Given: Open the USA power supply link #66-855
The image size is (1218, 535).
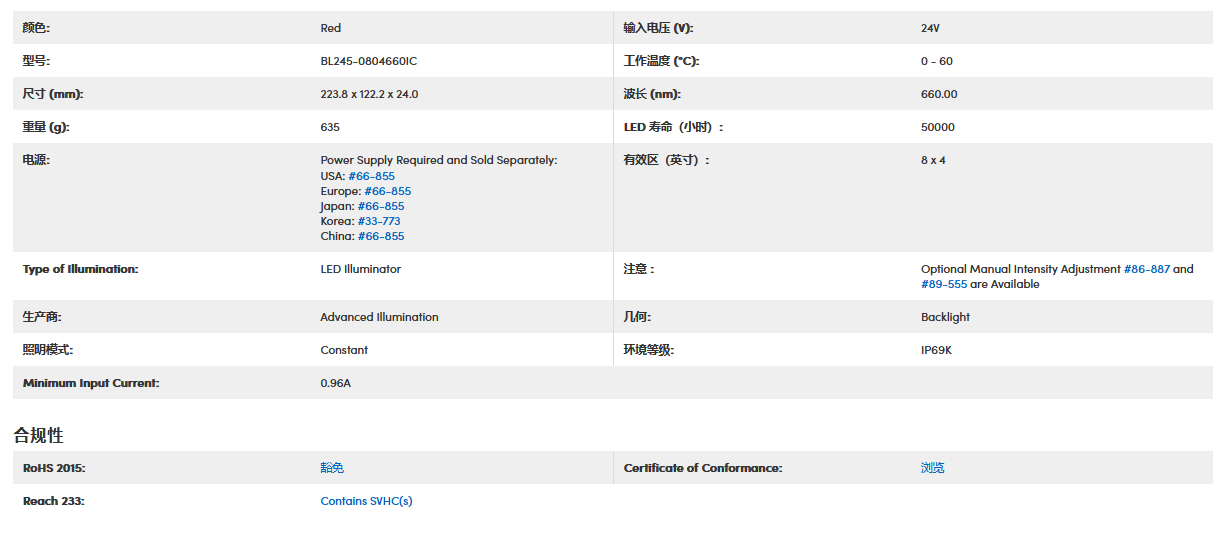Looking at the screenshot, I should tap(371, 176).
